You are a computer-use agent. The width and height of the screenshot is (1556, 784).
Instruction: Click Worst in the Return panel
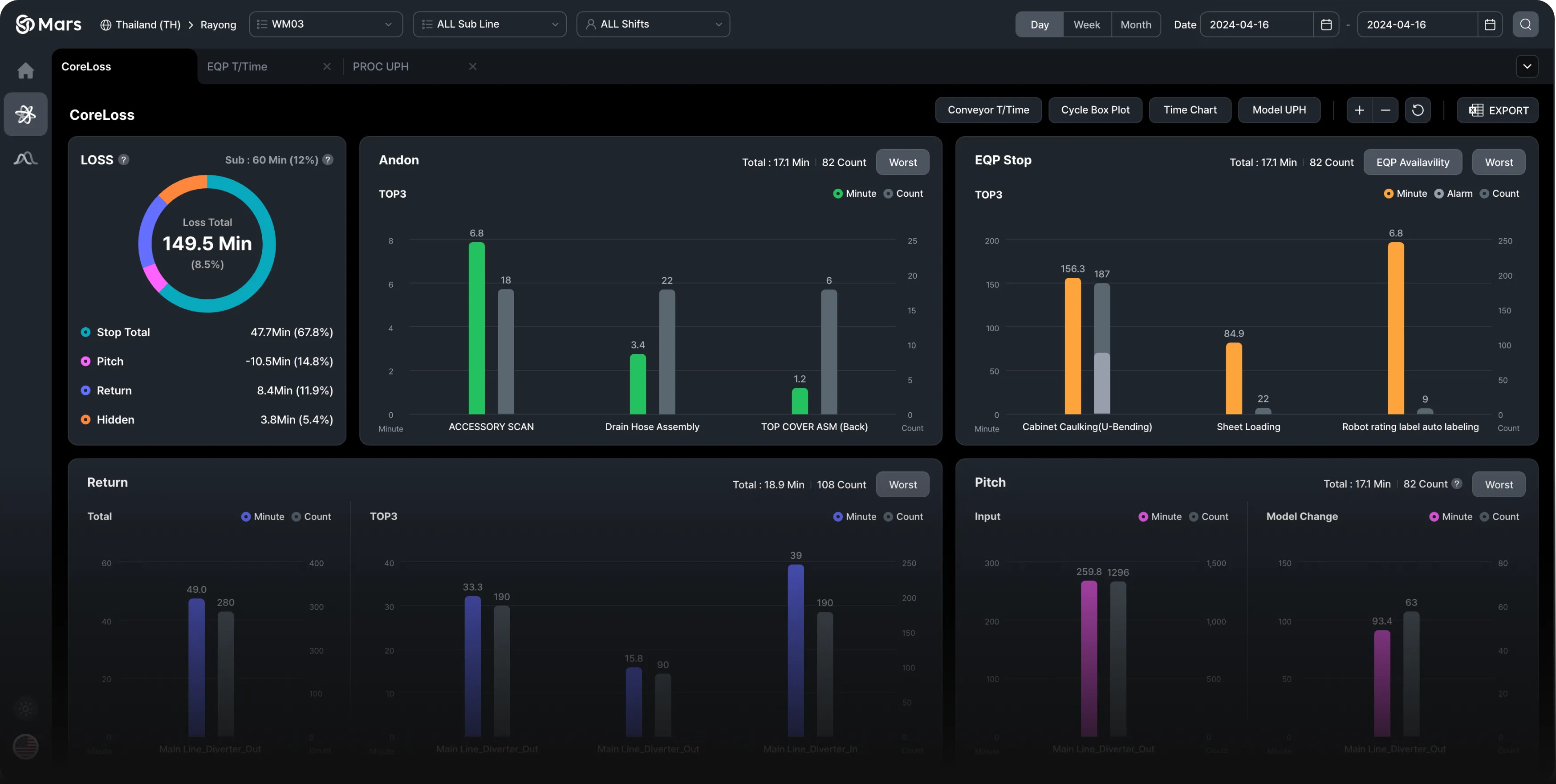click(x=902, y=484)
